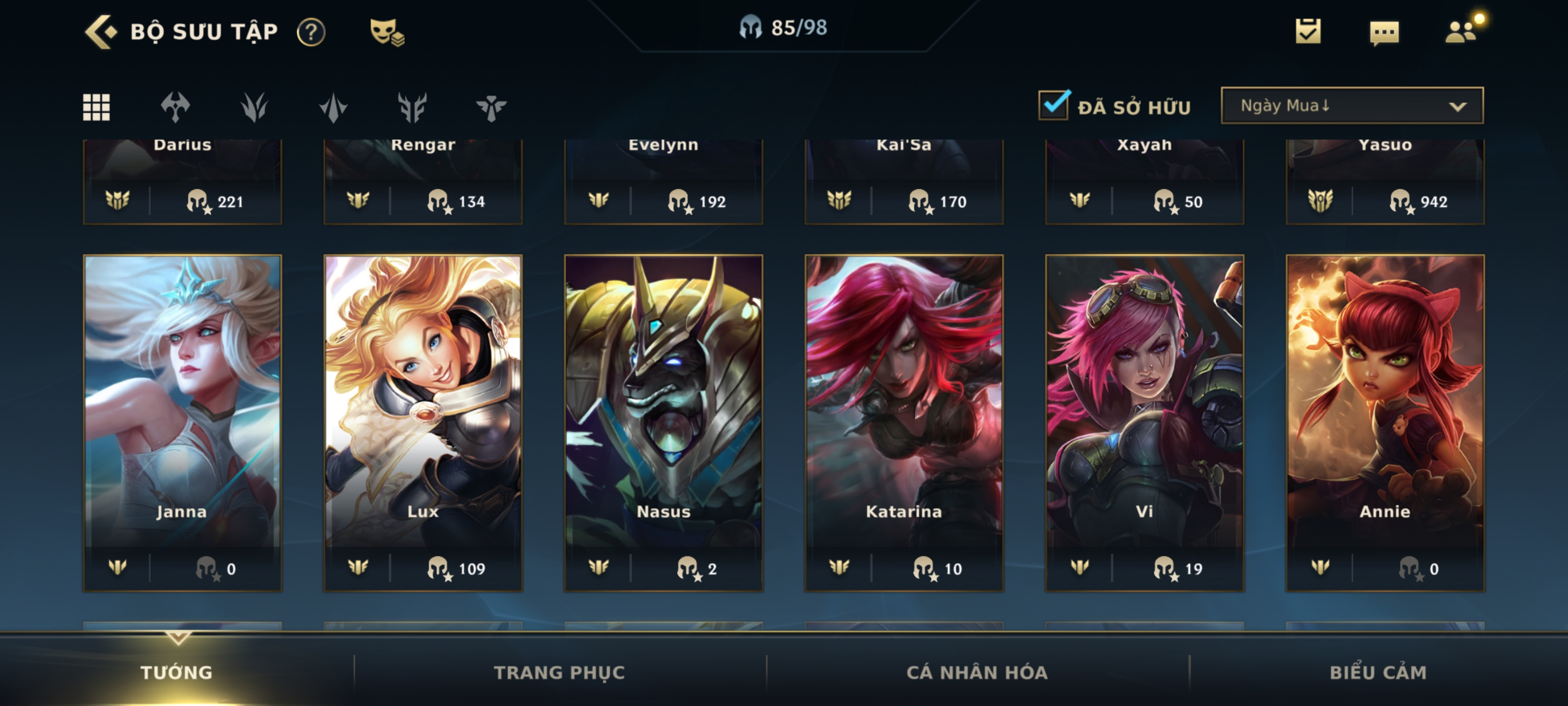Open the chat message icon
Screen dimensions: 1568x706
[x=1384, y=33]
